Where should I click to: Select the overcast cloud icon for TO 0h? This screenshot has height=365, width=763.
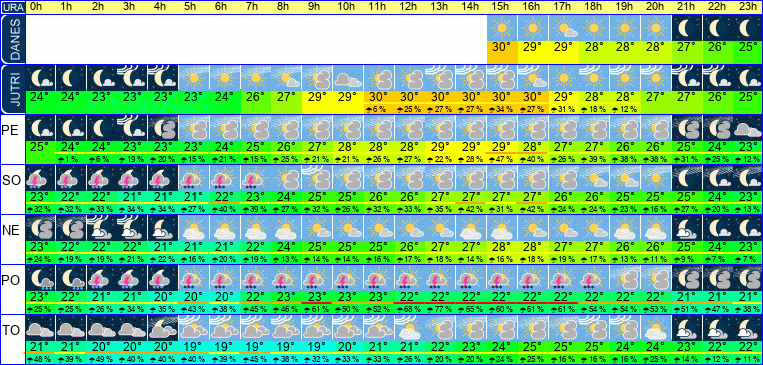pos(40,328)
